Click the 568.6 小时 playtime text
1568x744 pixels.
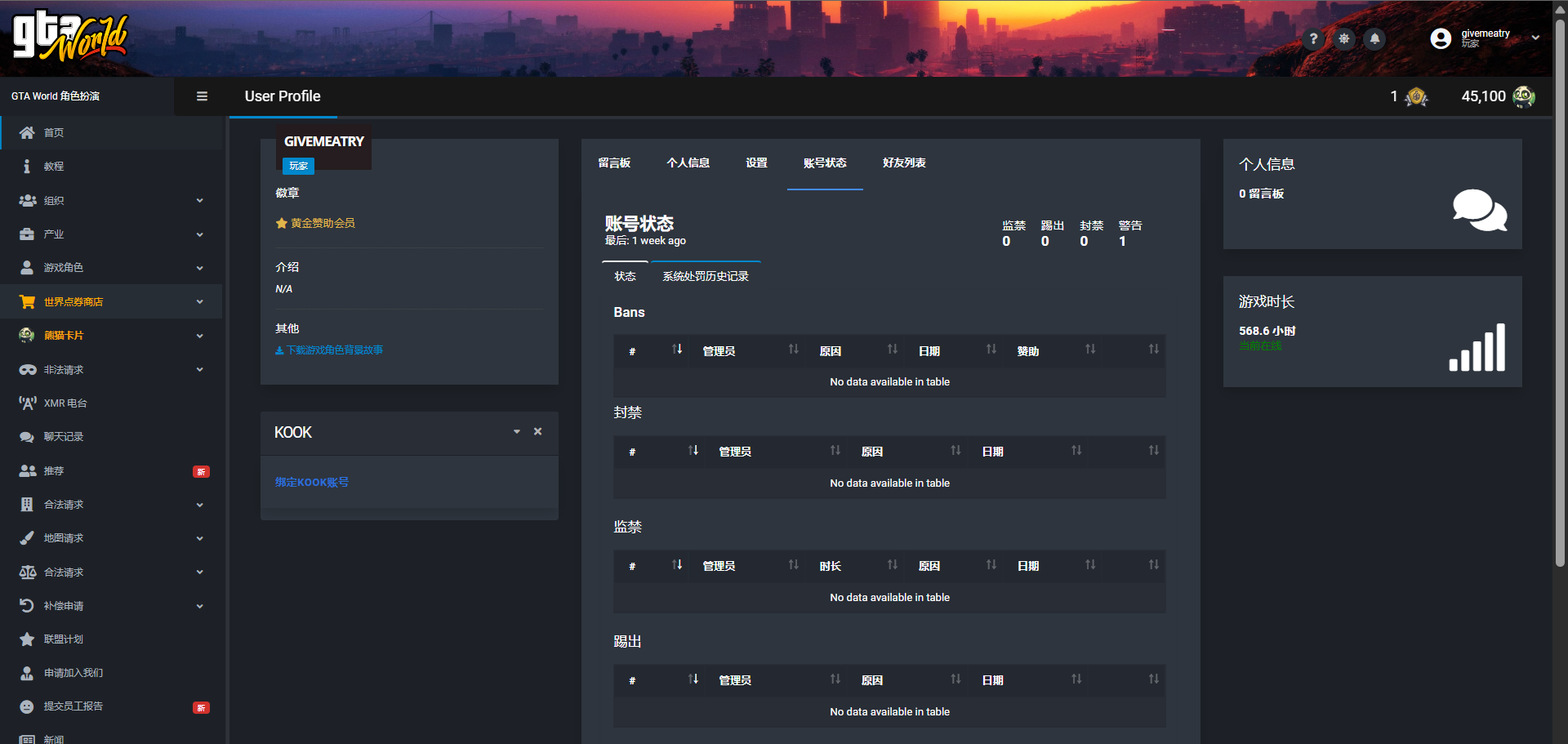pyautogui.click(x=1267, y=331)
